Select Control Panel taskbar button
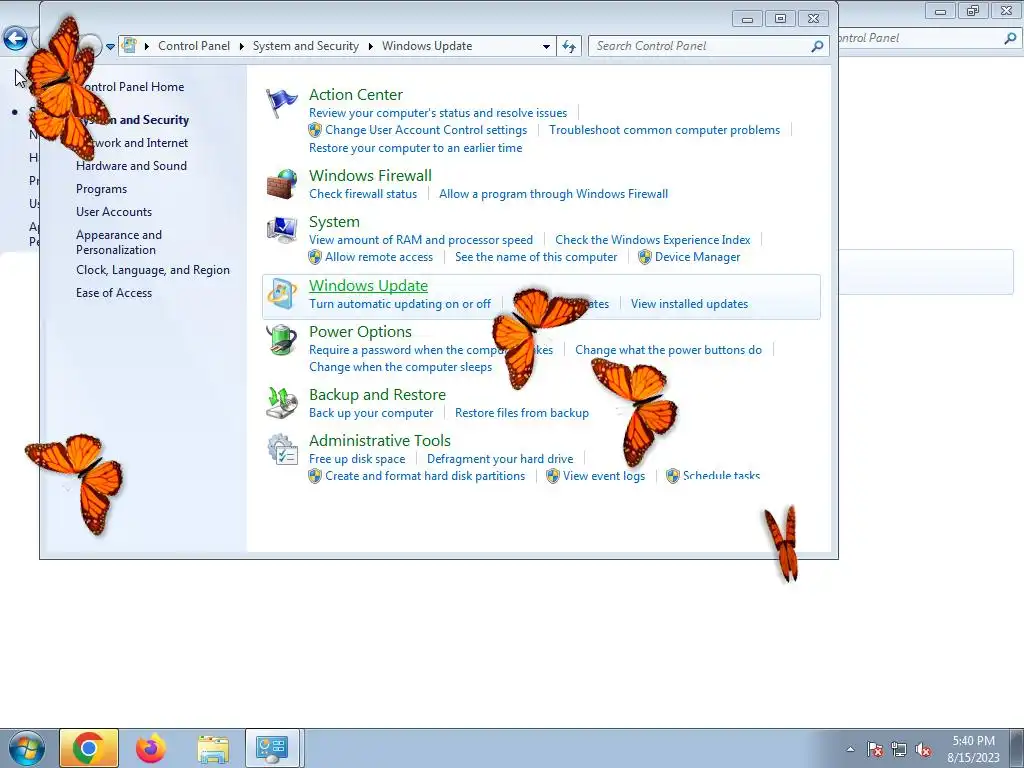The image size is (1024, 768). tap(272, 748)
